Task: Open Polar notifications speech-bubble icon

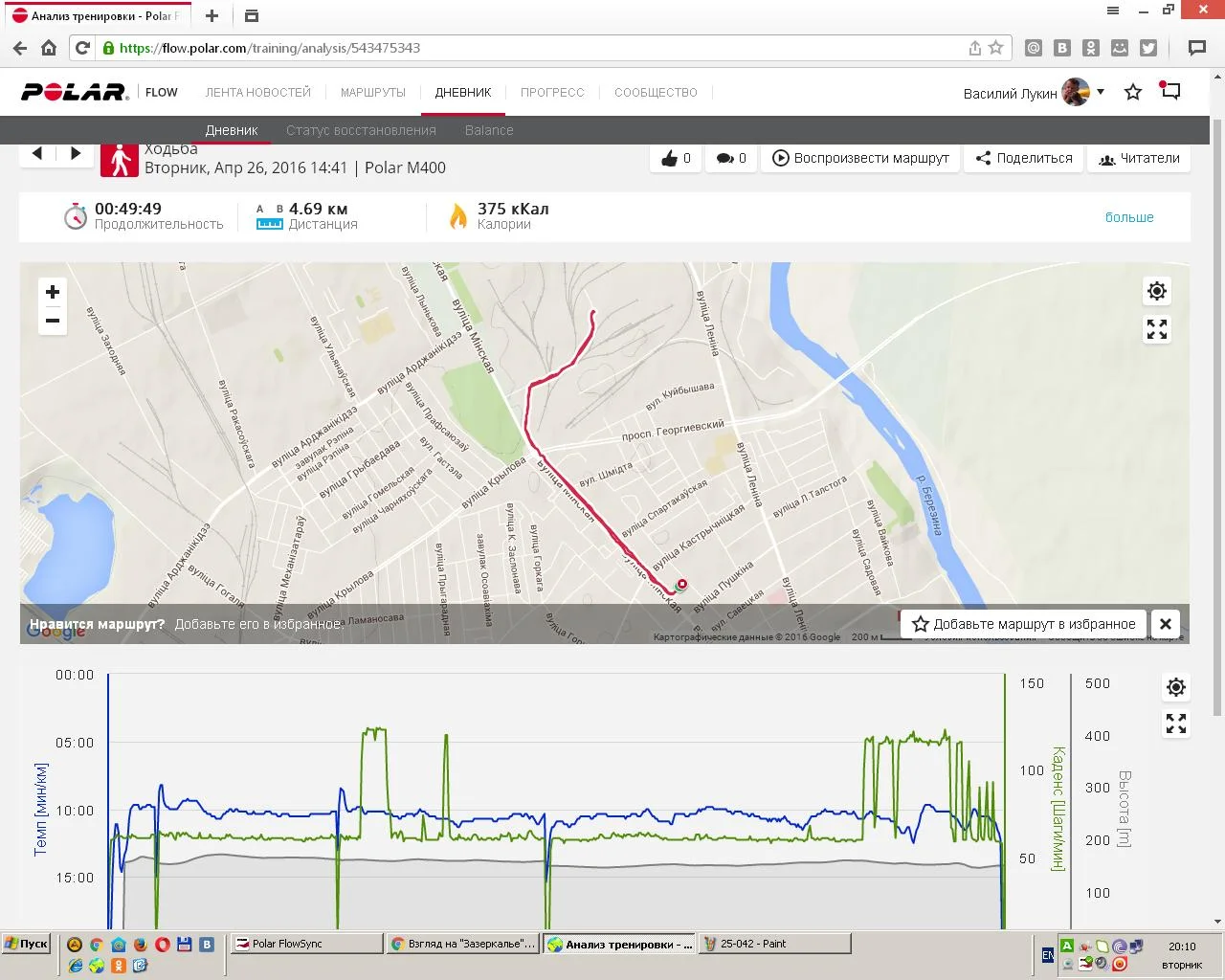Action: pyautogui.click(x=1169, y=91)
